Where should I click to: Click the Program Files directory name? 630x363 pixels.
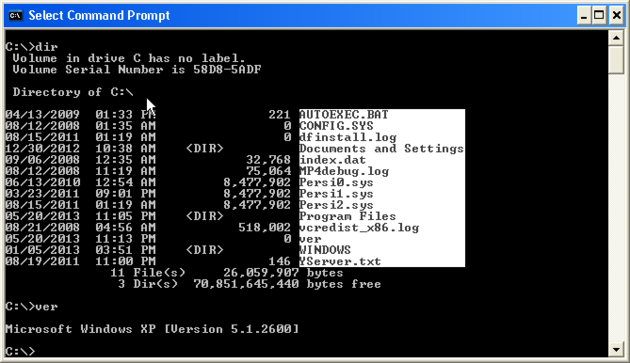[348, 216]
